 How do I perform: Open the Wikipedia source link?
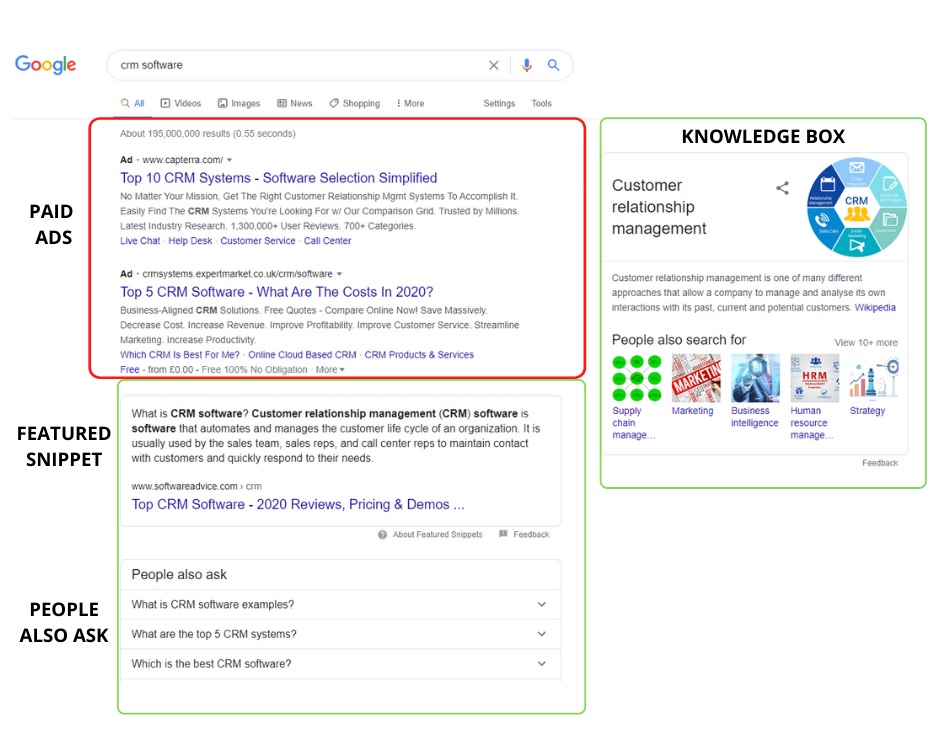(x=875, y=308)
